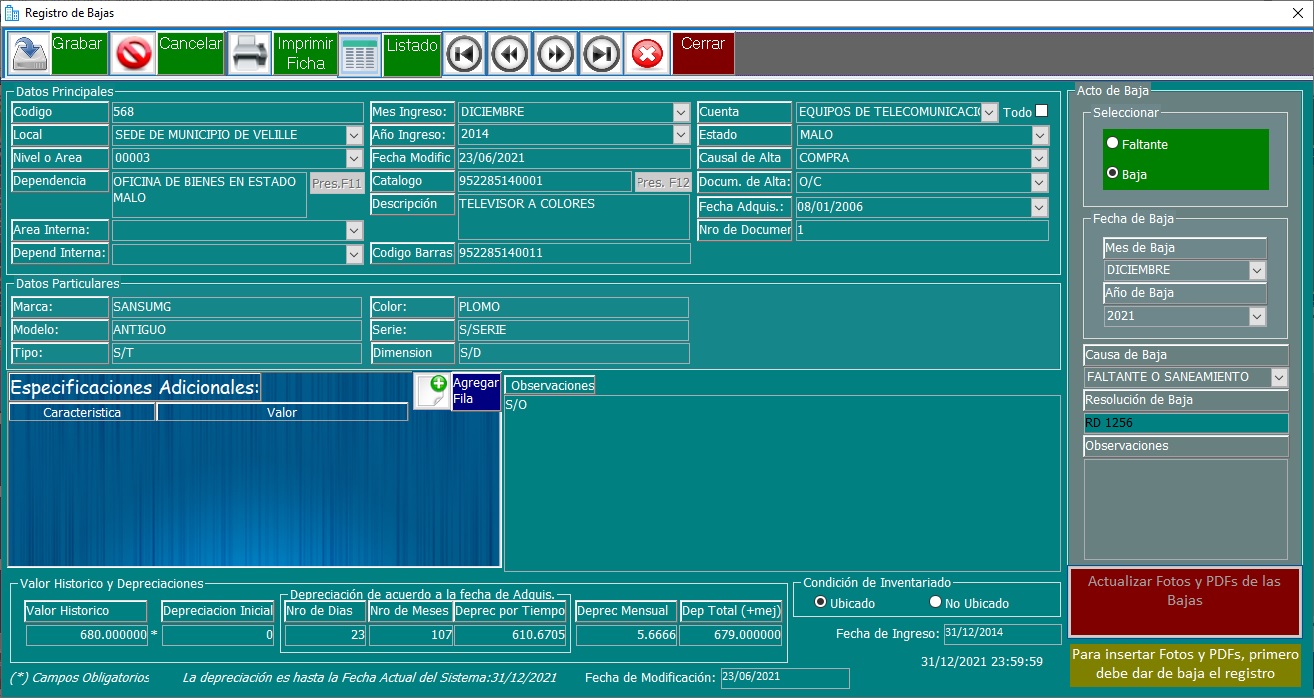Open the Causa de Baja dropdown
1314x698 pixels.
pos(1279,377)
